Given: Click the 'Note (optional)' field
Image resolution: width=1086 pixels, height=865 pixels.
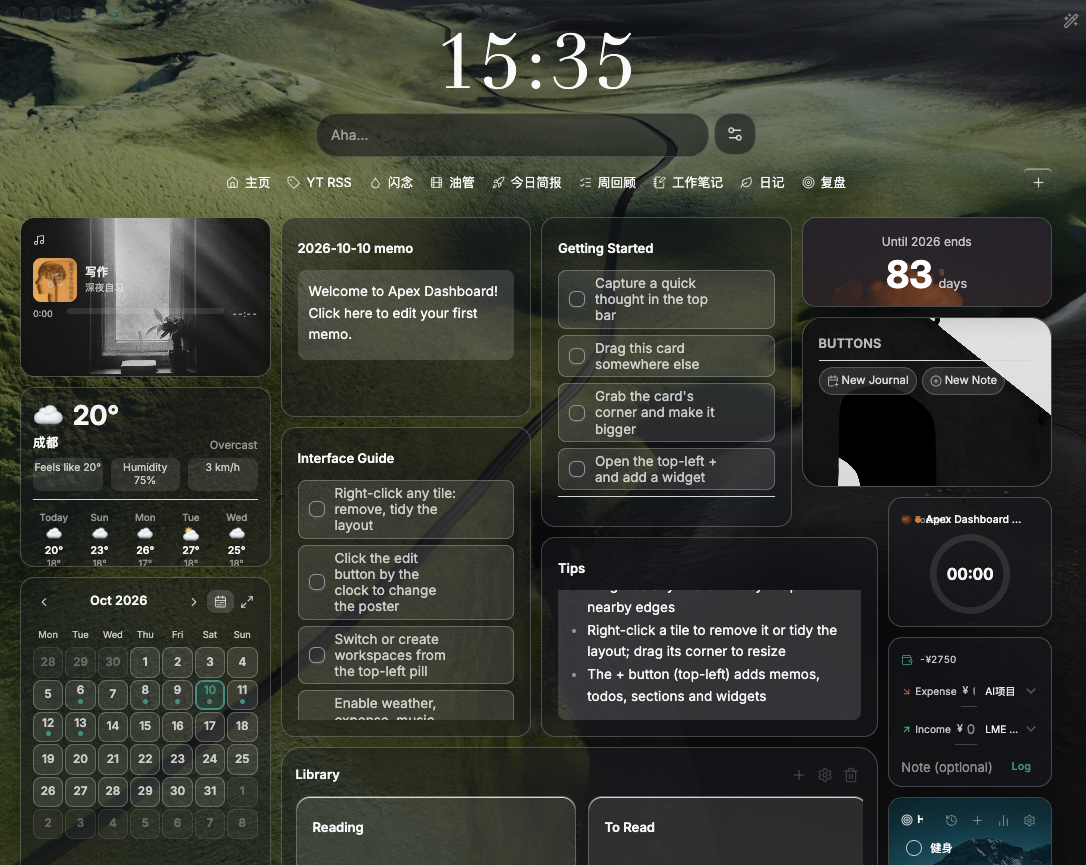Looking at the screenshot, I should click(947, 767).
